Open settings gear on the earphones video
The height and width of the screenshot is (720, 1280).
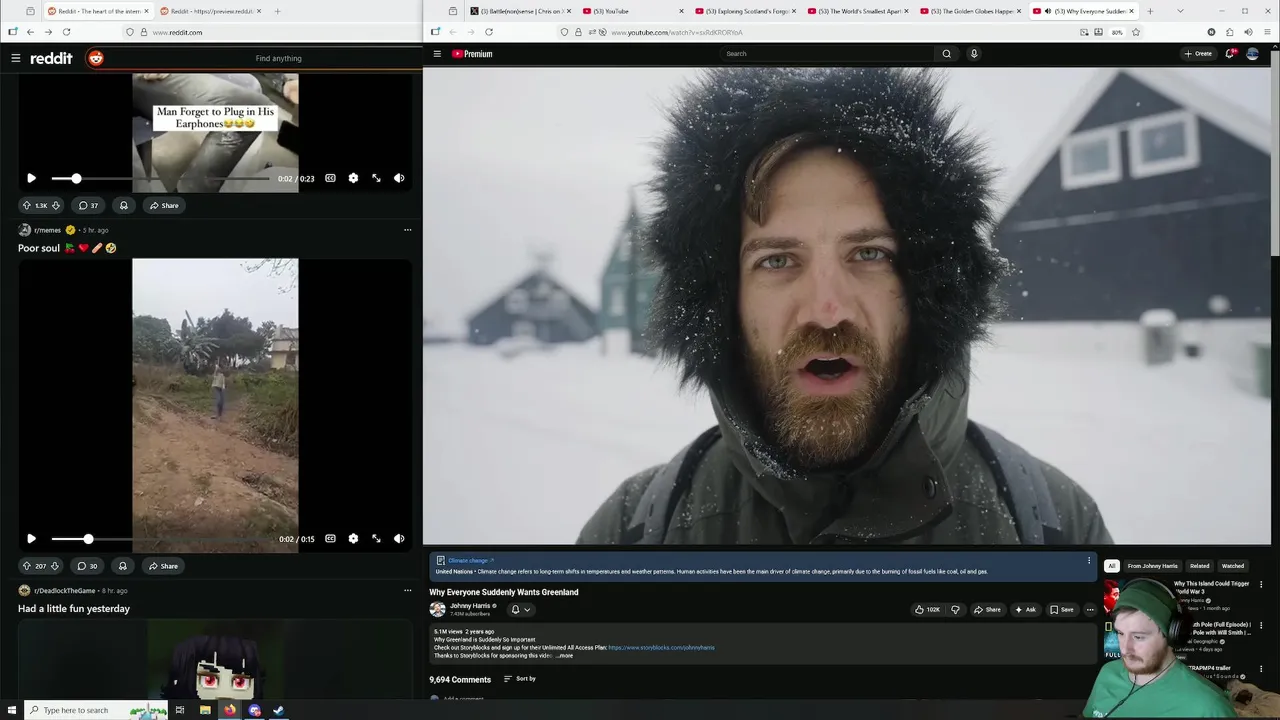353,178
